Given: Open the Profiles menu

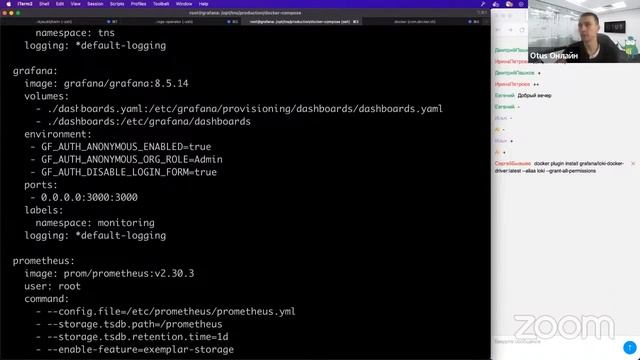Looking at the screenshot, I should coord(138,4).
